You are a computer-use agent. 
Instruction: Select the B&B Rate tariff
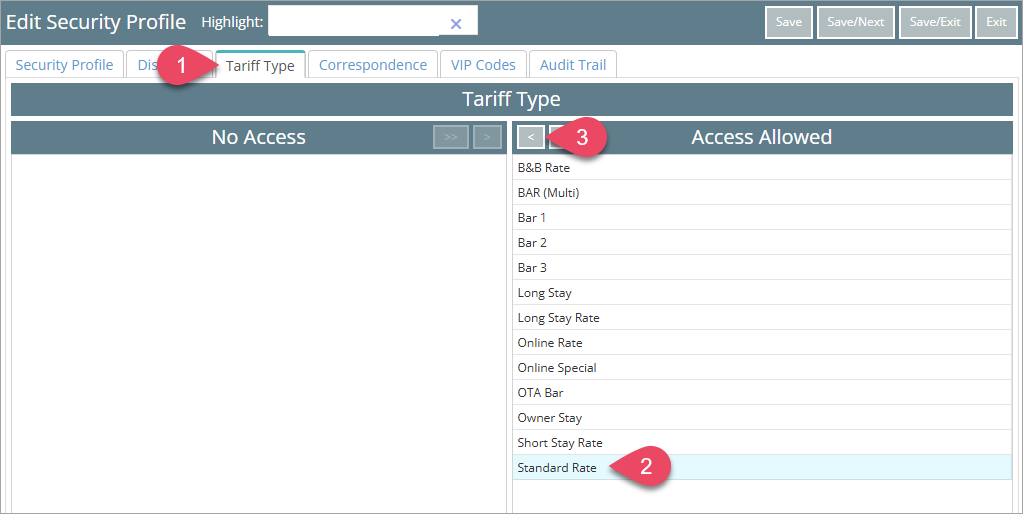point(761,168)
